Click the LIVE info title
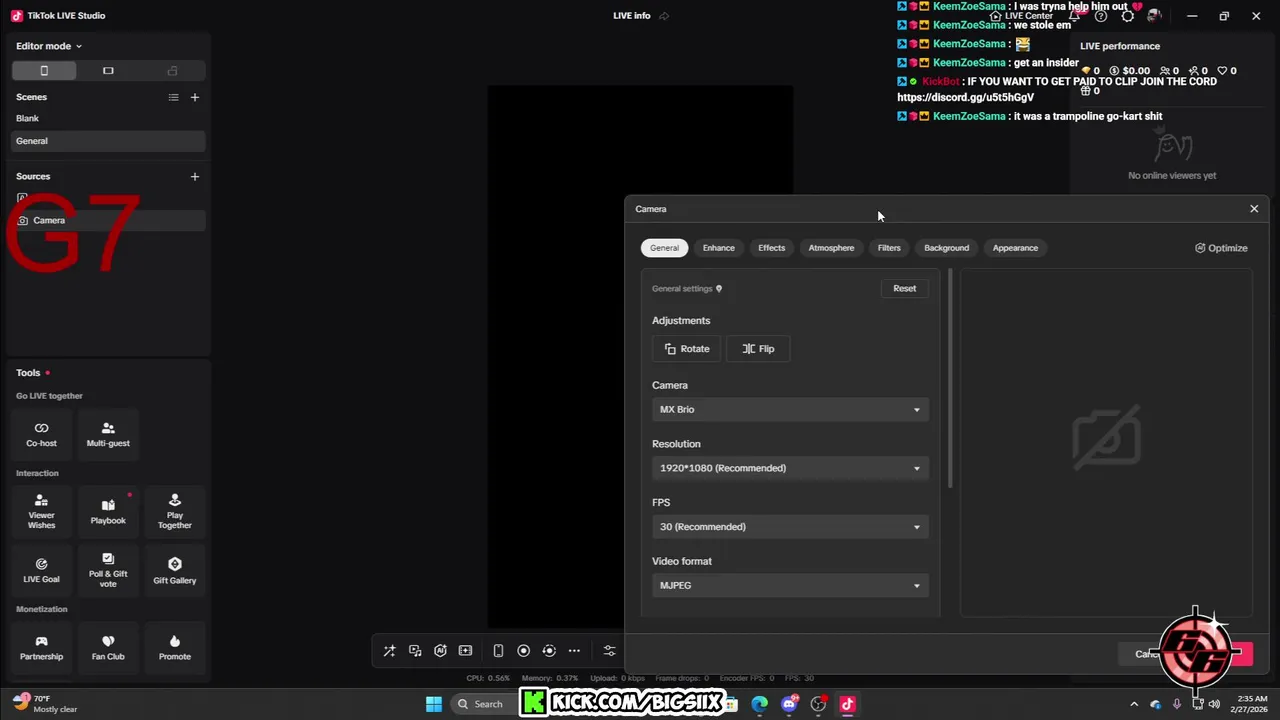This screenshot has height=720, width=1280. tap(632, 16)
